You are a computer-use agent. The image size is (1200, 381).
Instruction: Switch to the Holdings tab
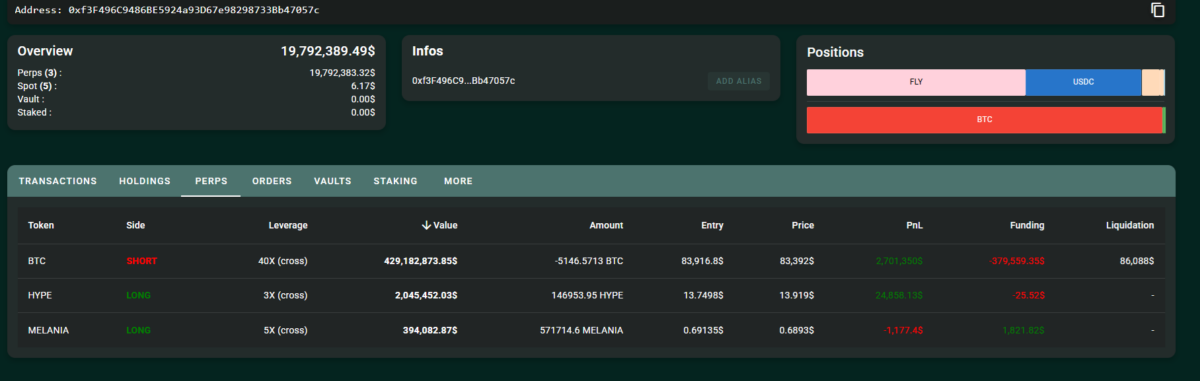[145, 181]
